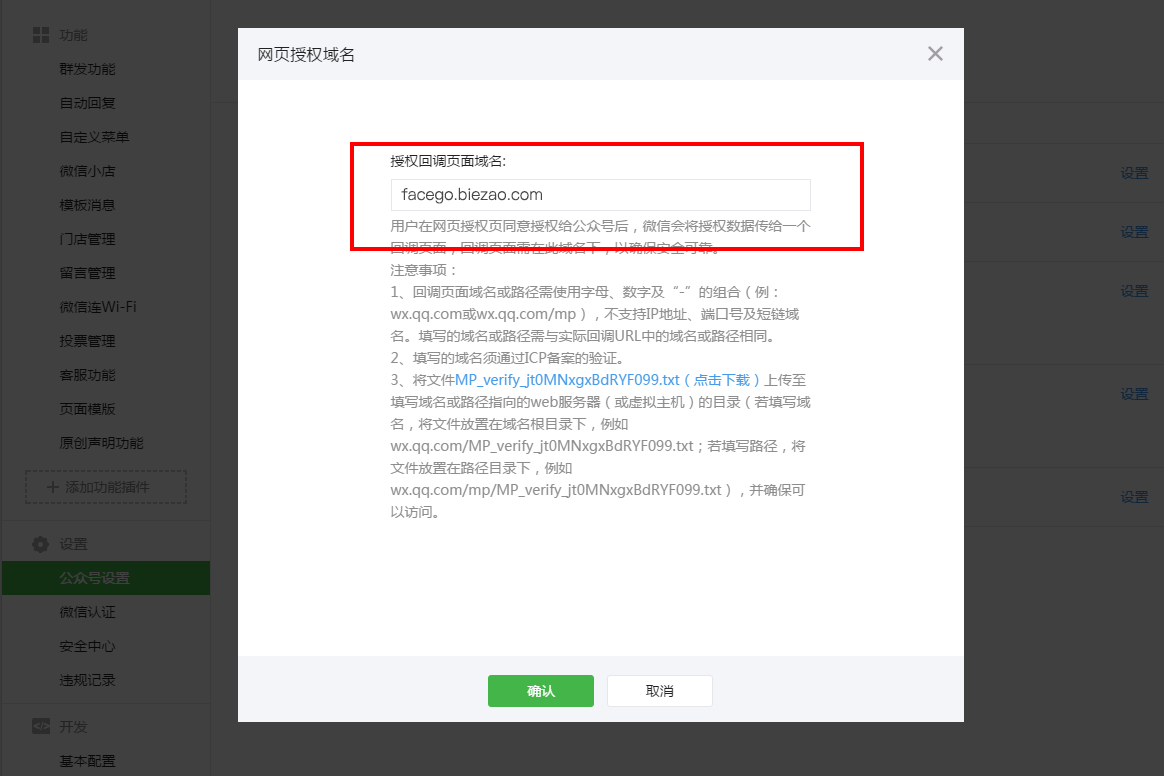Click the 授权回调页面域名 input field
Image resolution: width=1164 pixels, height=776 pixels.
(600, 195)
